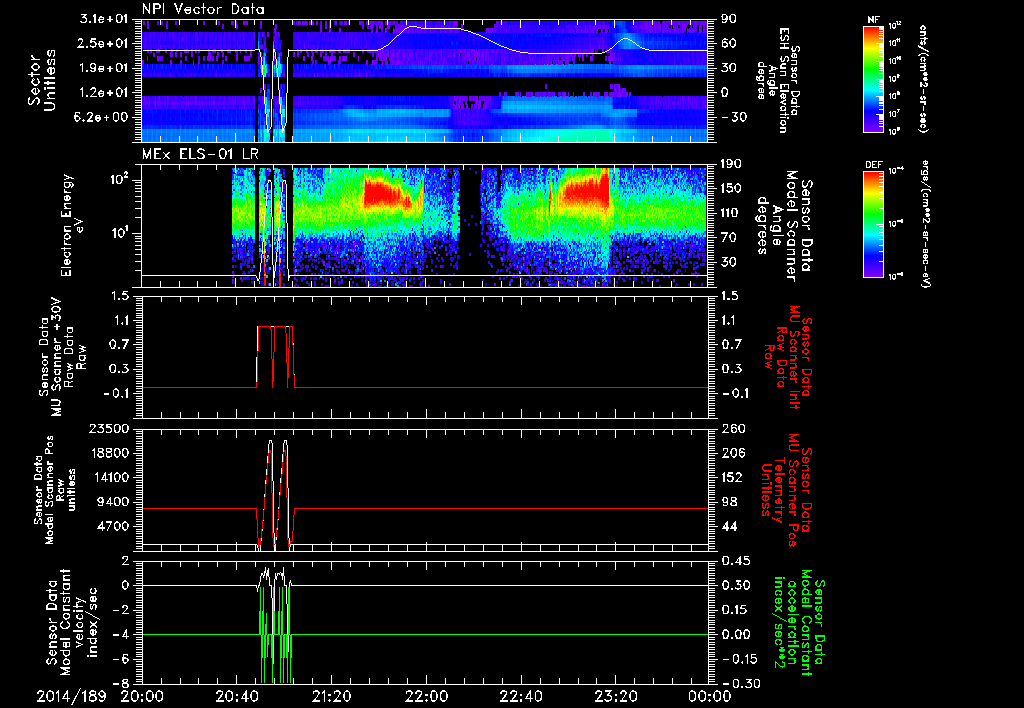Click the green 'Model Constant acceleration' title
The width and height of the screenshot is (1024, 708).
tap(799, 623)
